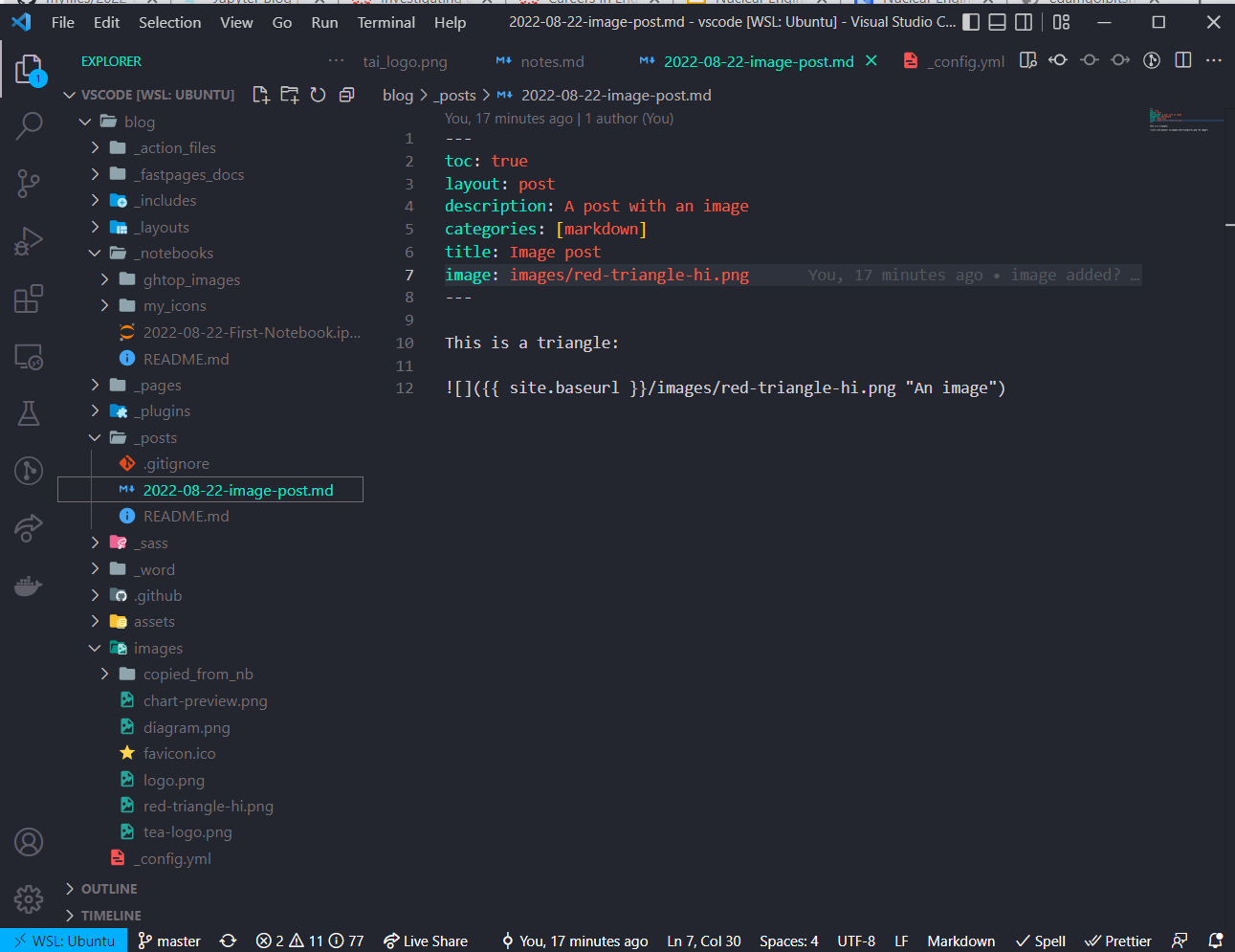Toggle the Spell checker in status bar
Screen dimensions: 1235x952
1041,941
